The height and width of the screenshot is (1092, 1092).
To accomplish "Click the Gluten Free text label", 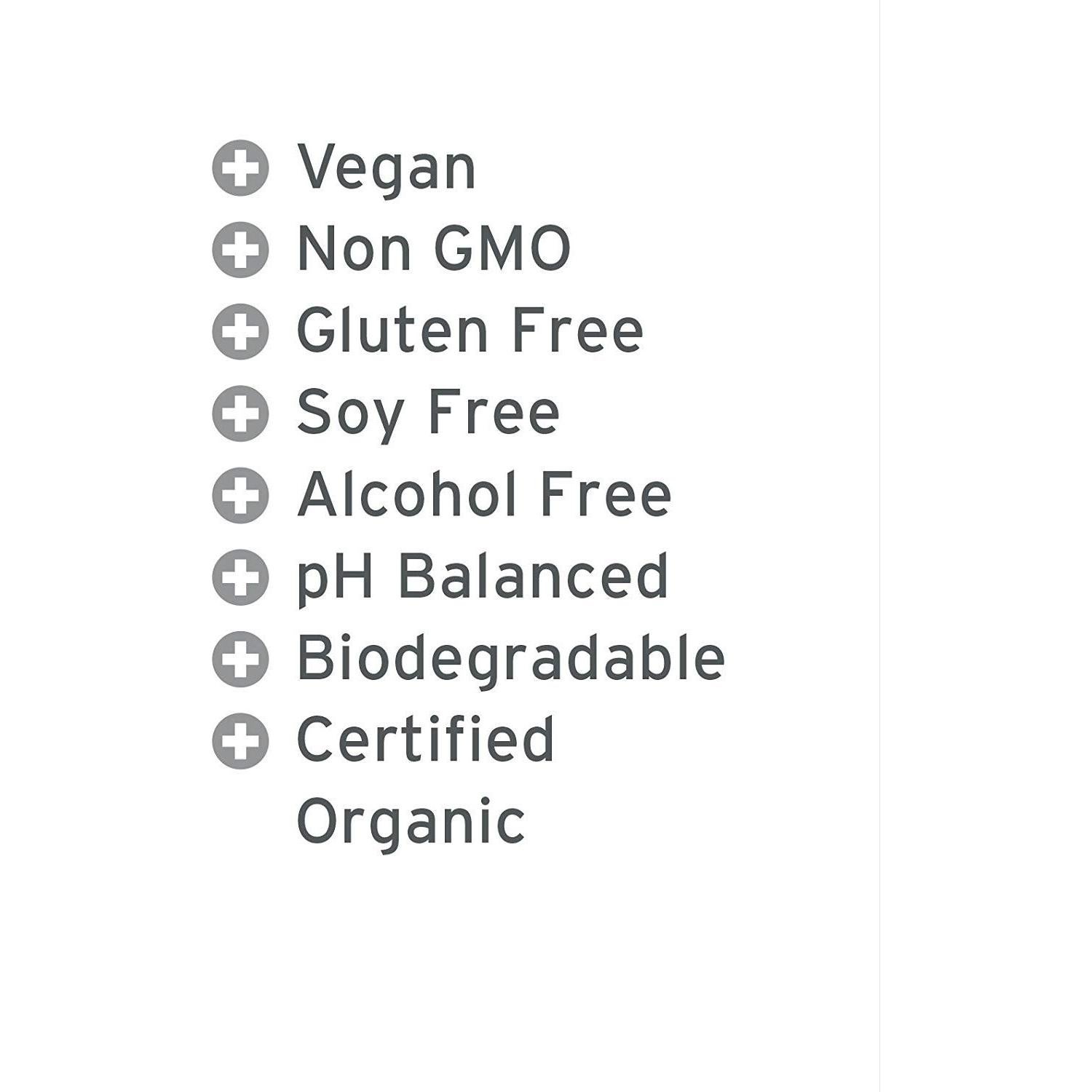I will click(470, 331).
